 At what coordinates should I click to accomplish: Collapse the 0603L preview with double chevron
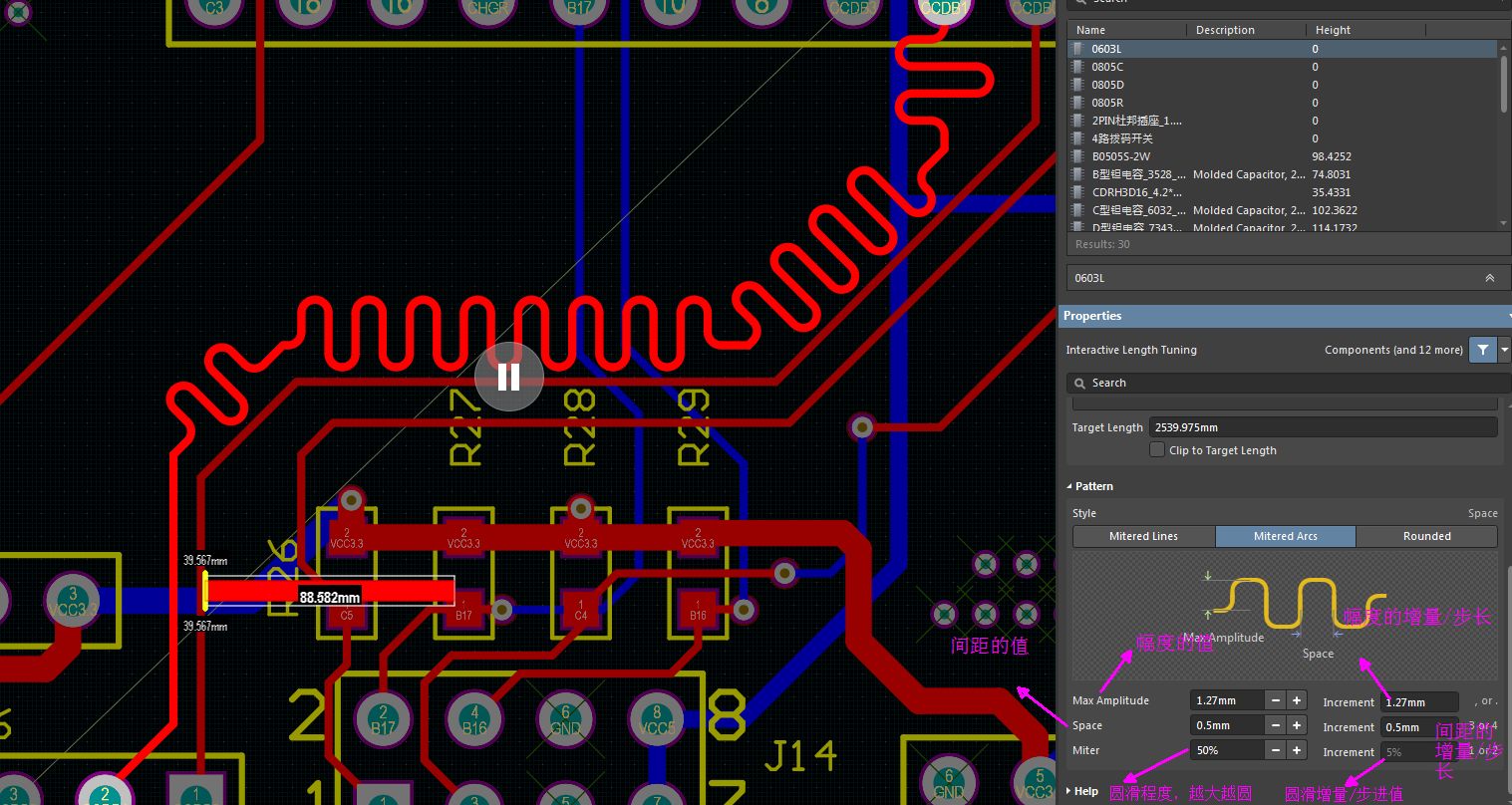[x=1489, y=278]
